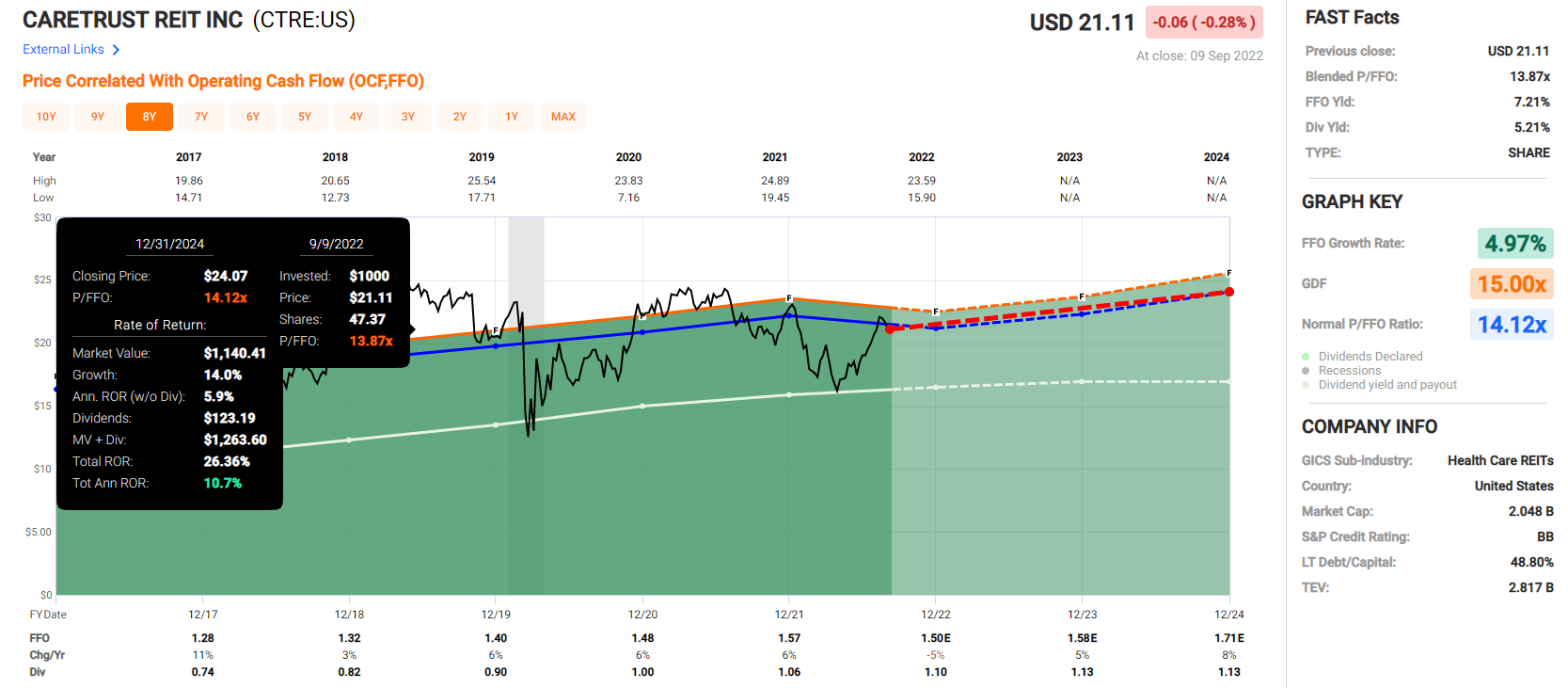Viewport: 1568px width, 688px height.
Task: Click the chevron beside External Links
Action: tap(116, 50)
